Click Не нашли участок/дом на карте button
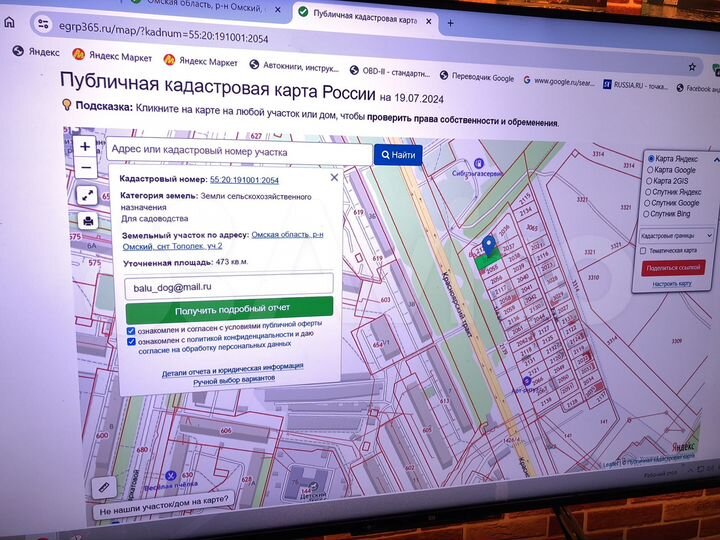 click(x=163, y=505)
